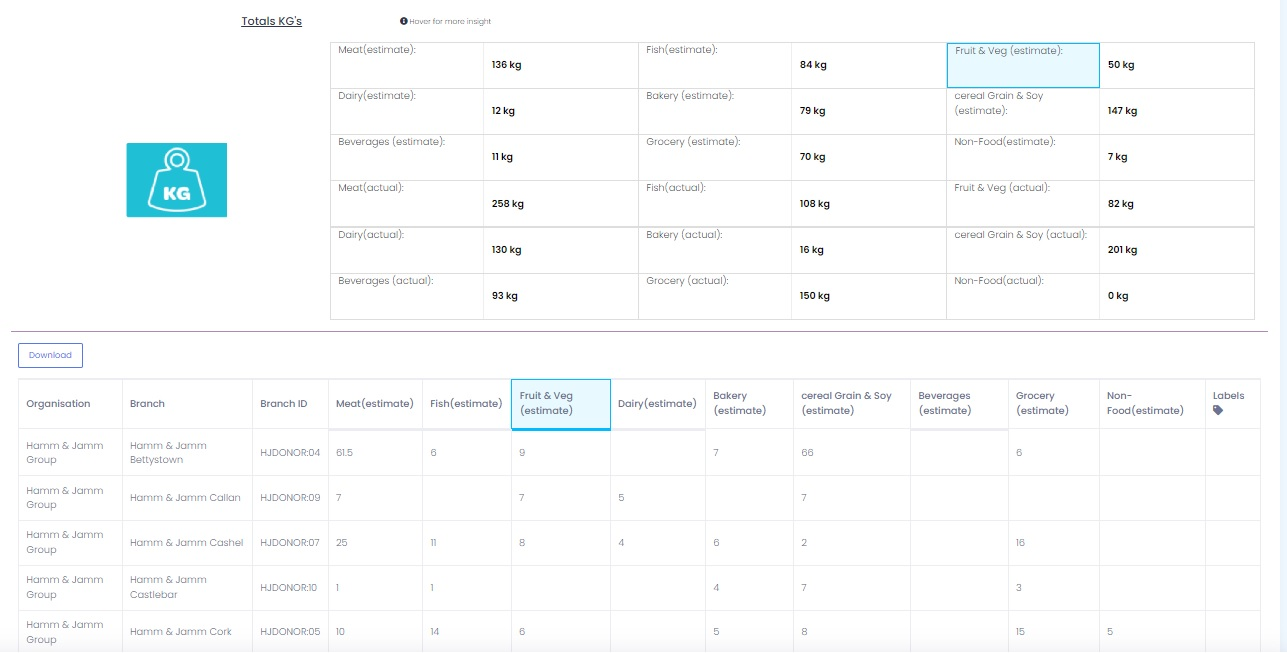Select the highlighted Fruit & Veg column header
The height and width of the screenshot is (653, 1287).
(x=560, y=404)
